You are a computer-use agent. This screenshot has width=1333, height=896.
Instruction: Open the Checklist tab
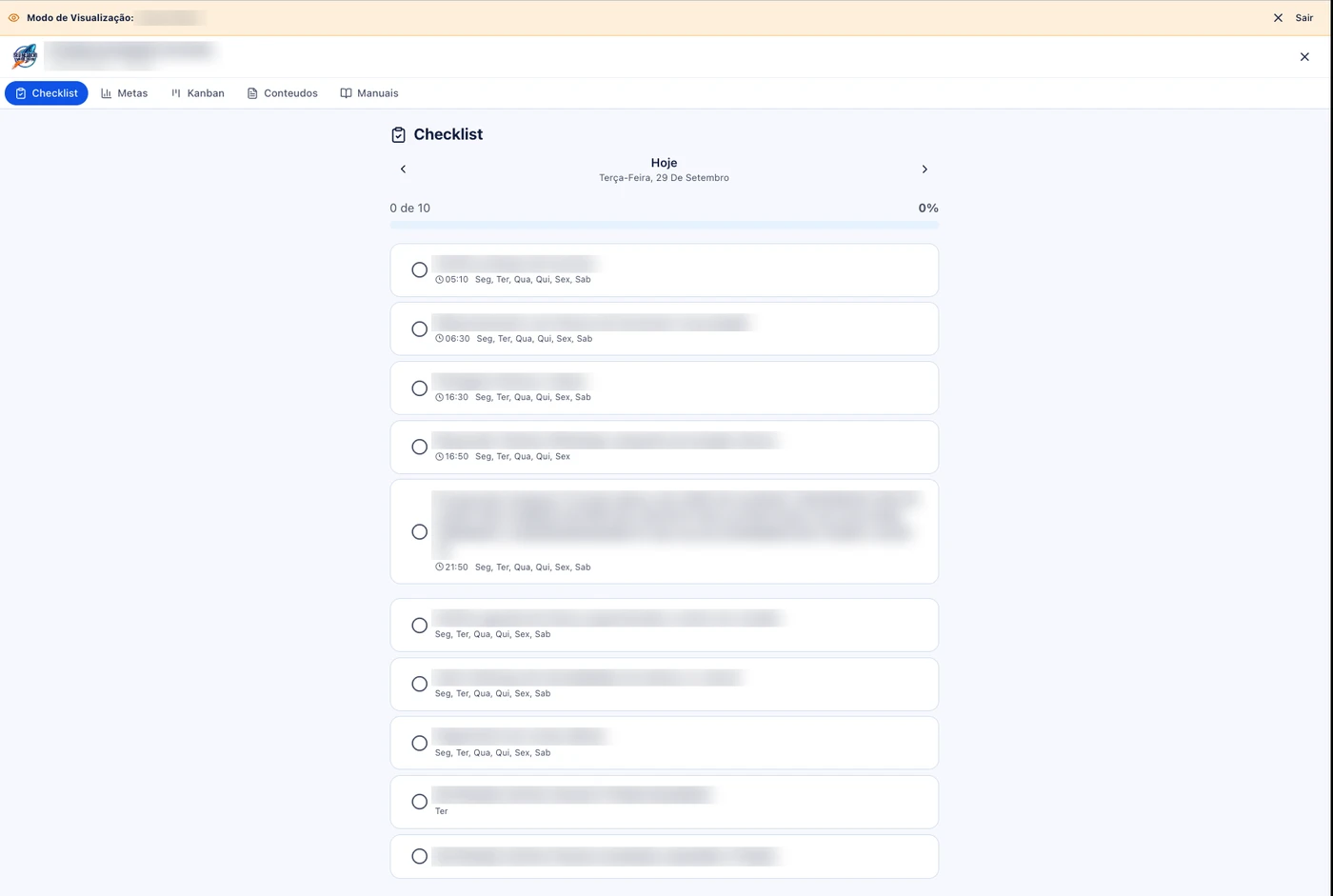coord(47,93)
